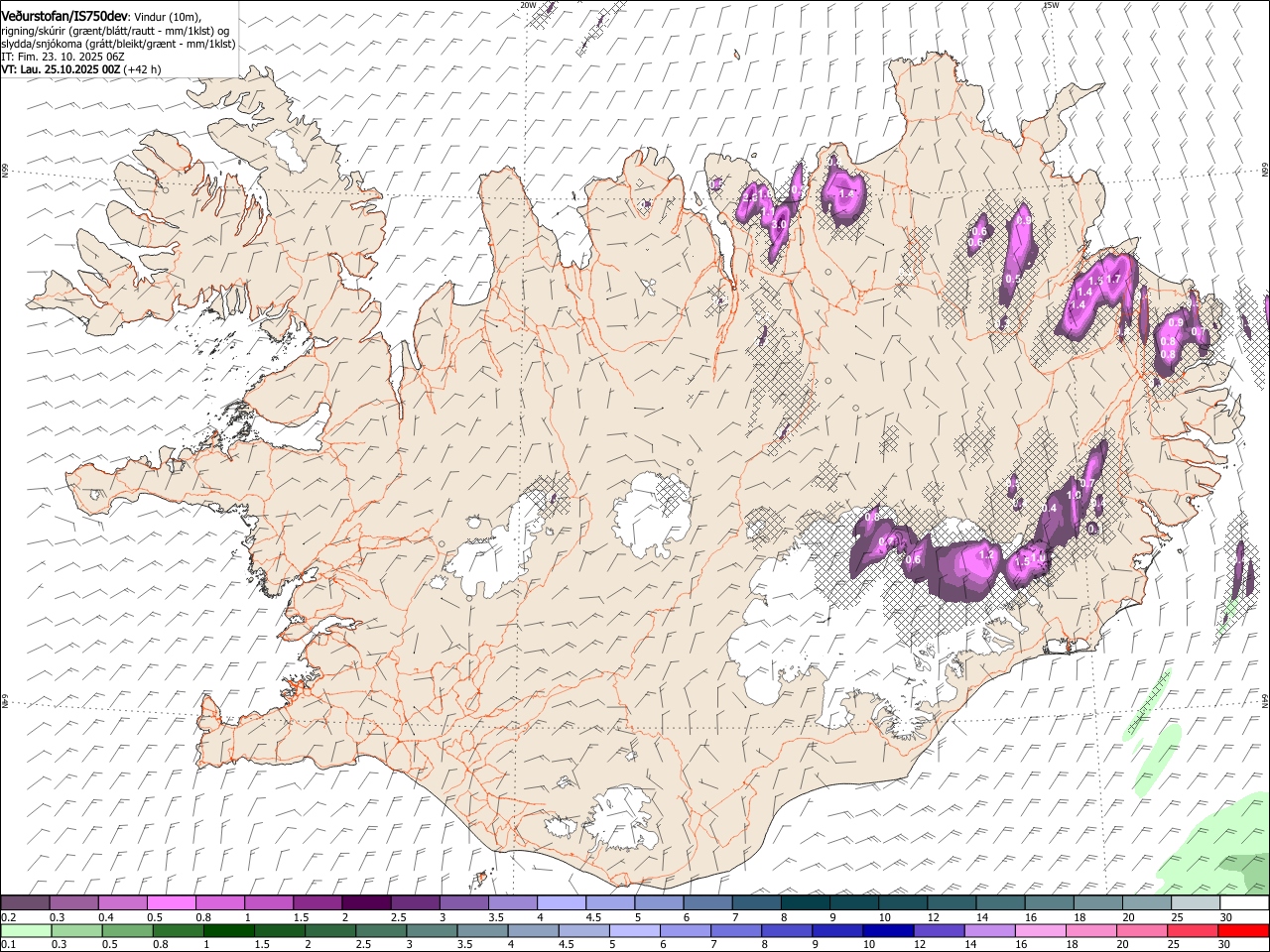The height and width of the screenshot is (952, 1270).
Task: Click the 15W longitude label at the top edge
Action: point(1051,5)
